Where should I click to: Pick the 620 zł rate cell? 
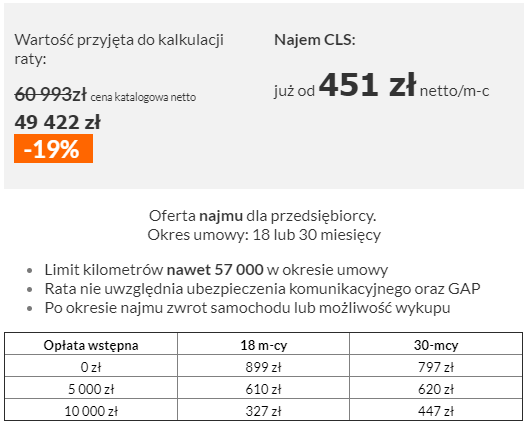click(x=436, y=389)
